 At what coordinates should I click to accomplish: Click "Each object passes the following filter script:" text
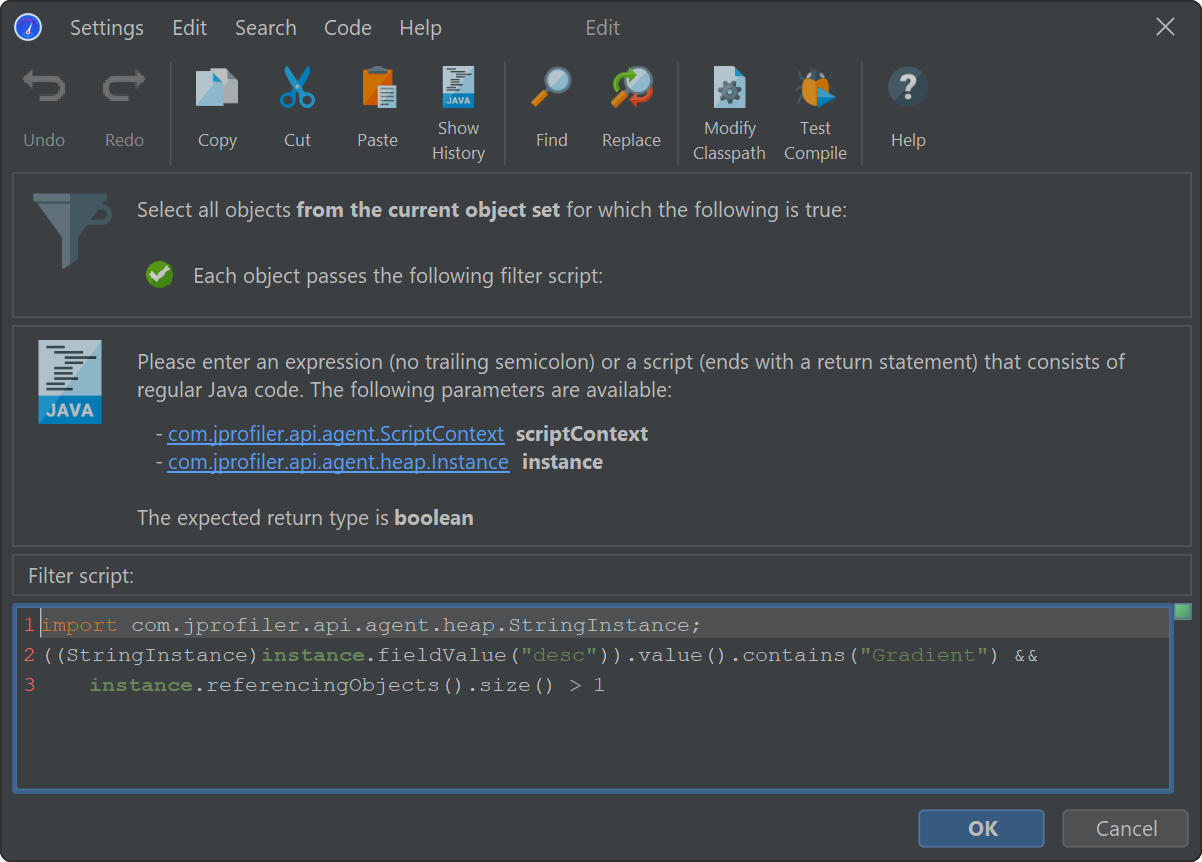[x=398, y=275]
